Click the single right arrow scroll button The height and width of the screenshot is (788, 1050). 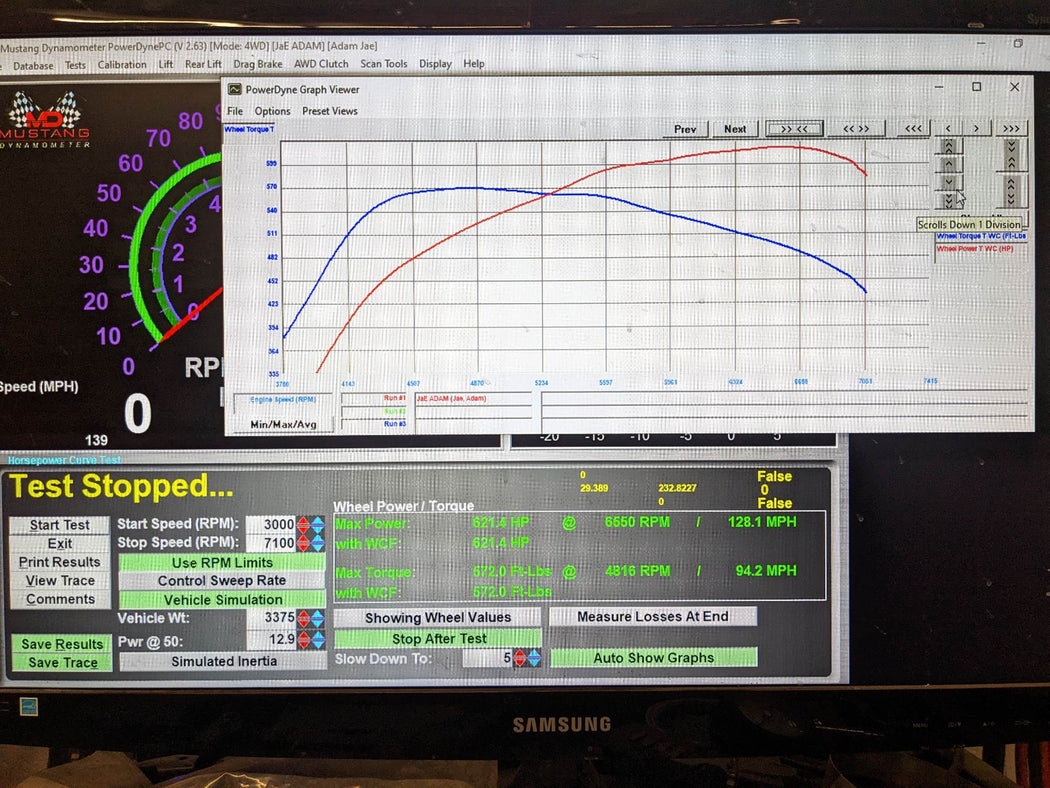976,129
